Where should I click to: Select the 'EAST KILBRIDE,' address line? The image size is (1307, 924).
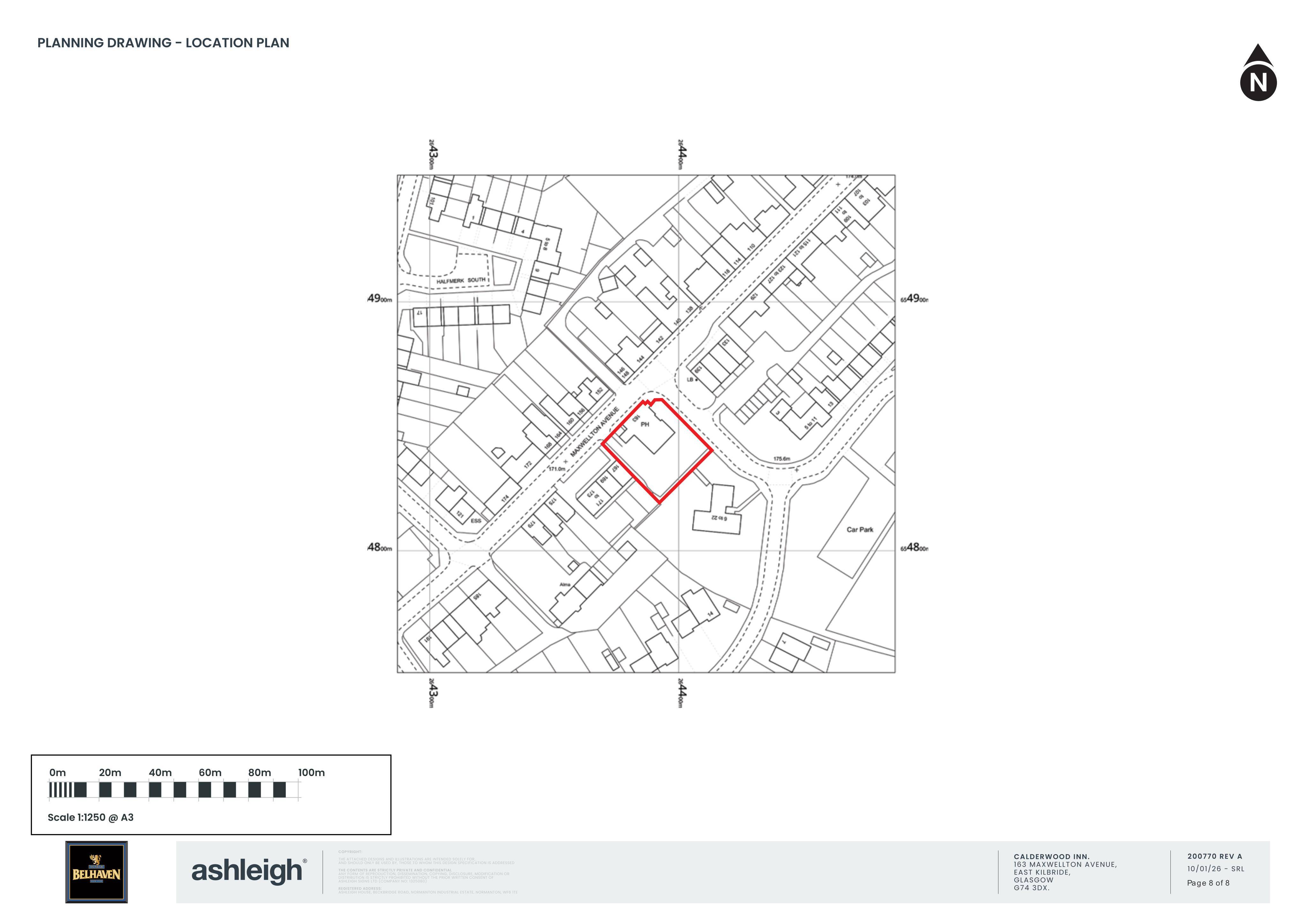click(x=1042, y=872)
